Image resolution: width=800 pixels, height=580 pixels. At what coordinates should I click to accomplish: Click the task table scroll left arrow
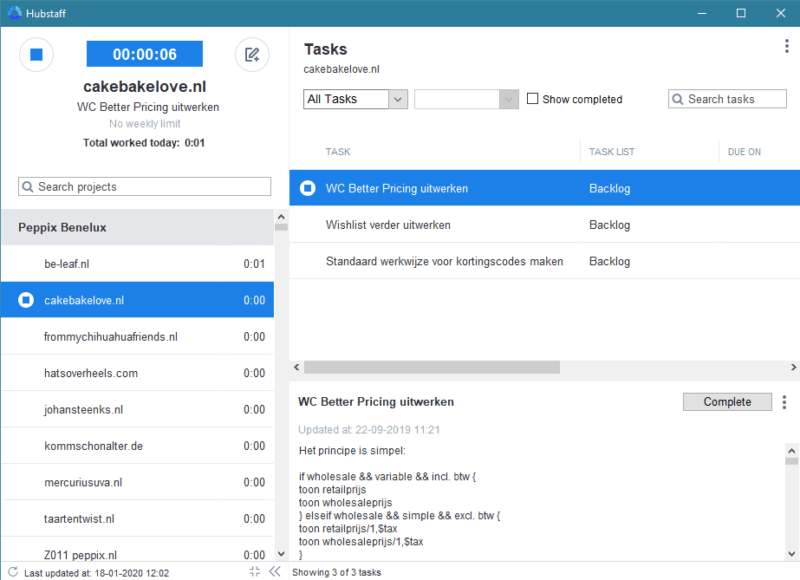pyautogui.click(x=296, y=367)
